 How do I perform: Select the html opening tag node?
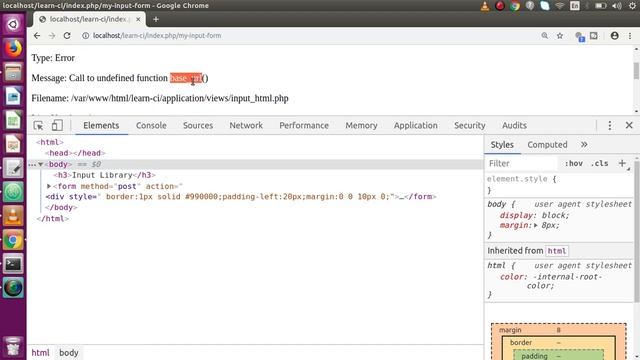point(50,142)
